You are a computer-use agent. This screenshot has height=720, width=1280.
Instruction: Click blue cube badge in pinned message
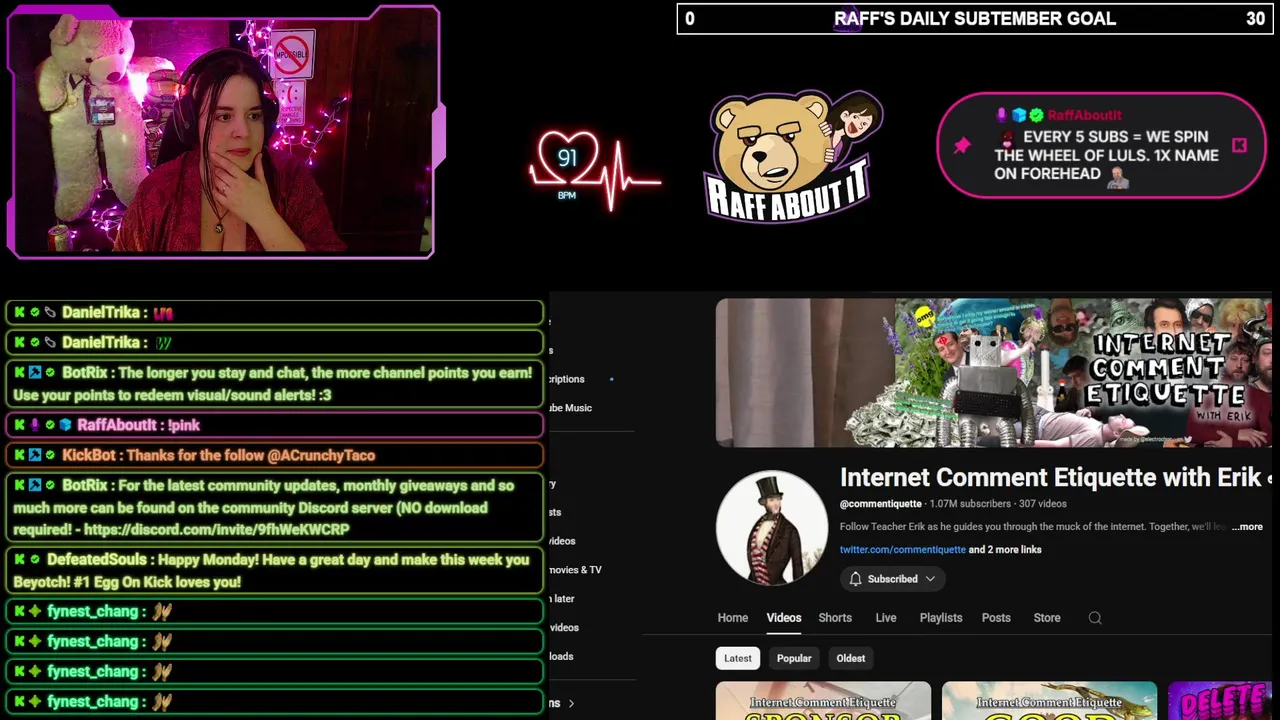1020,115
